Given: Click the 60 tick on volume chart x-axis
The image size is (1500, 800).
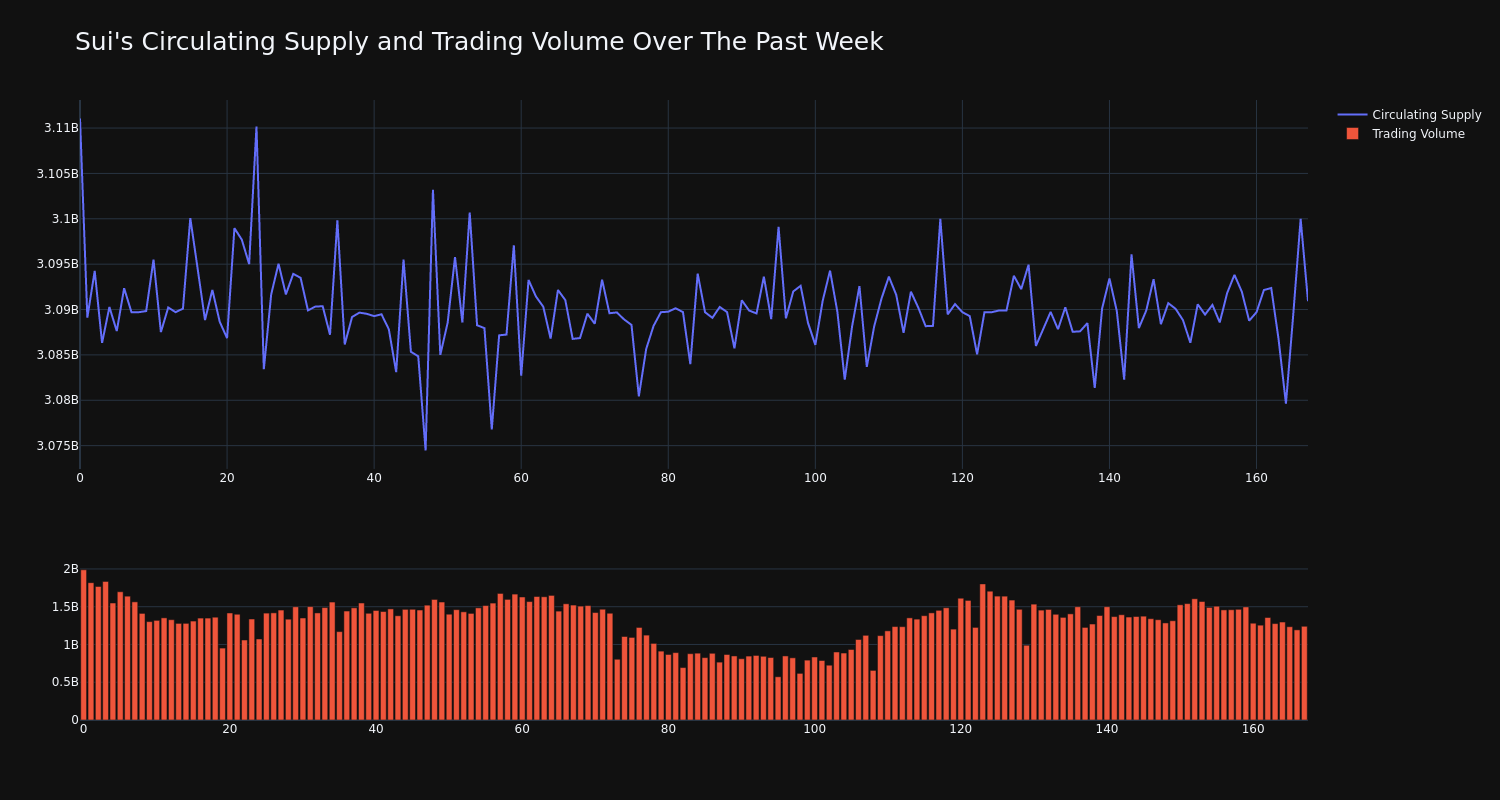Looking at the screenshot, I should (x=522, y=729).
